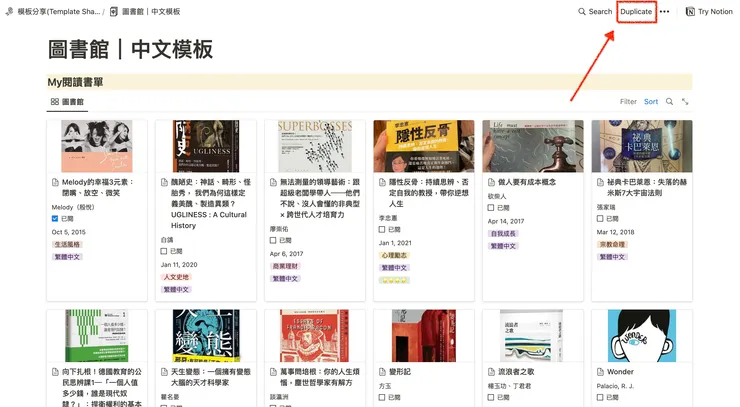Open the Wonder book title
Image resolution: width=740 pixels, height=407 pixels.
click(x=620, y=372)
